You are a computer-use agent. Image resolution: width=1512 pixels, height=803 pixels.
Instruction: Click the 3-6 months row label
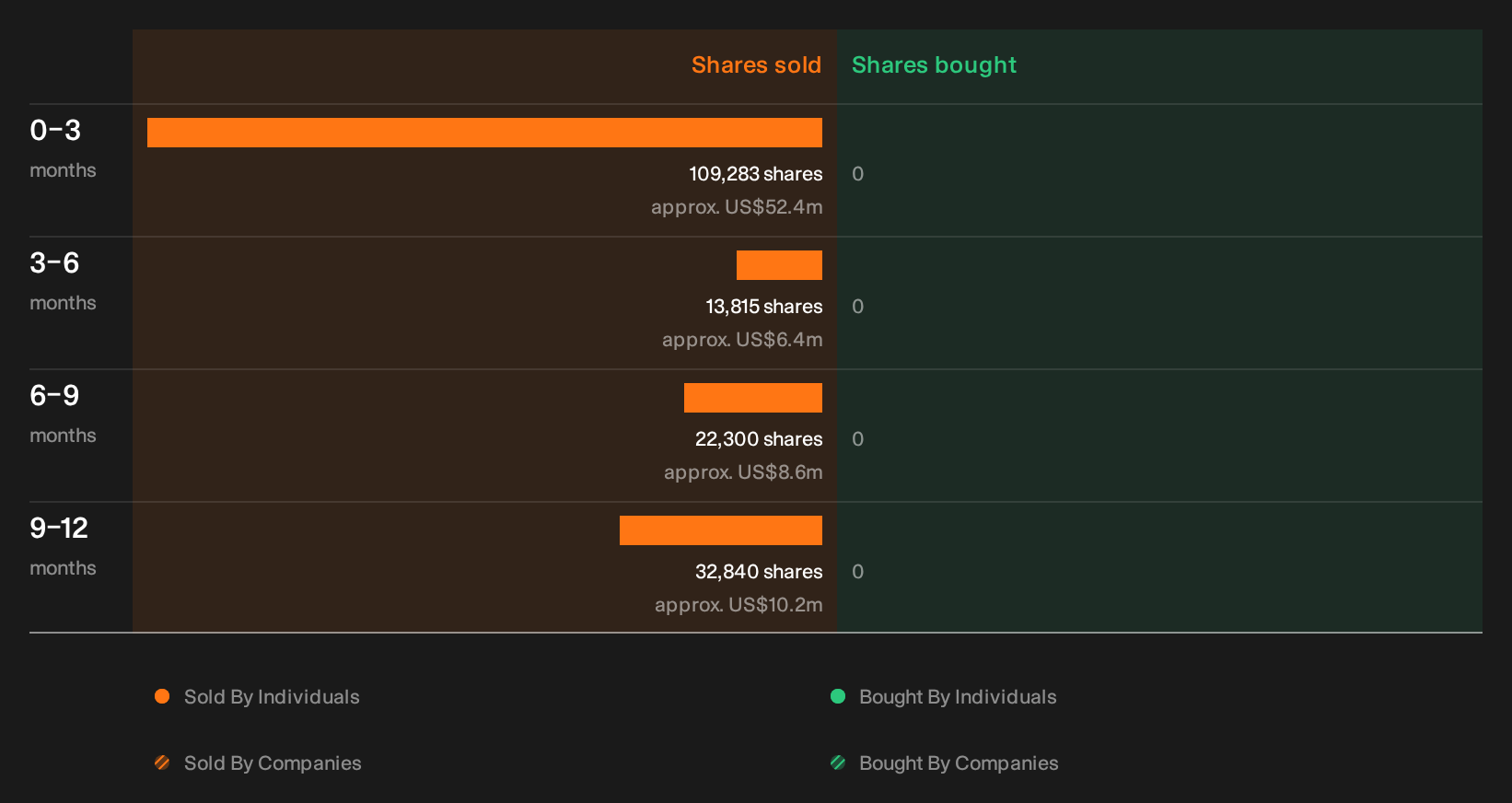point(63,281)
